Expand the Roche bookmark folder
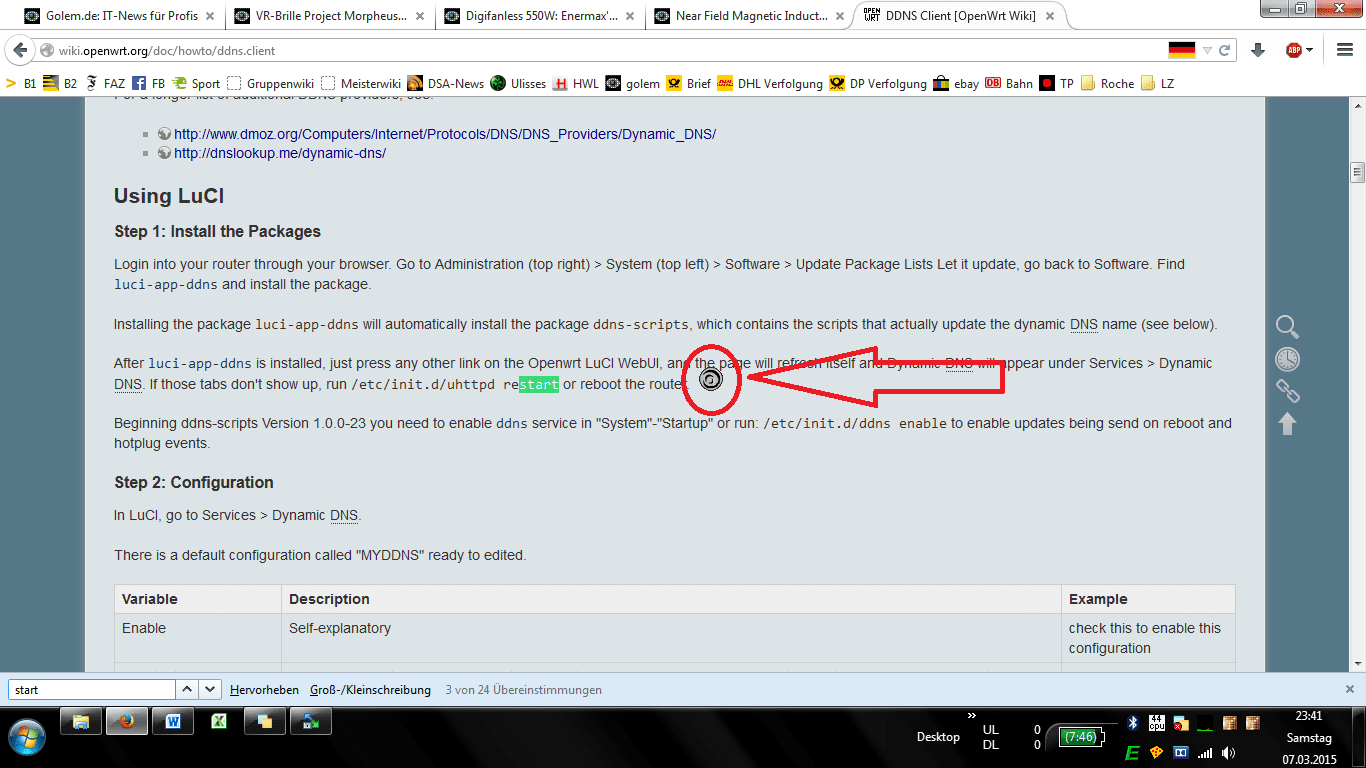 [1108, 84]
